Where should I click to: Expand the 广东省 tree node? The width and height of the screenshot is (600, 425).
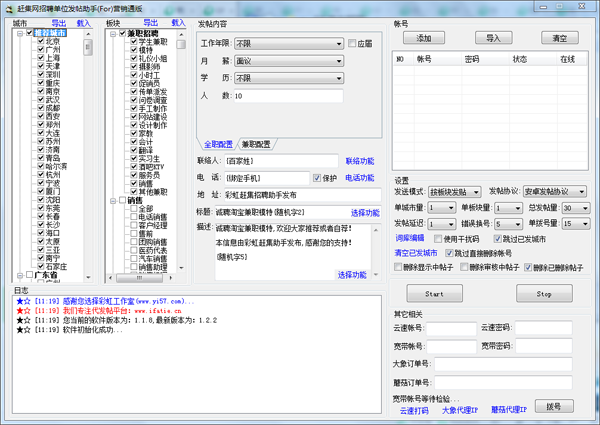pyautogui.click(x=20, y=275)
